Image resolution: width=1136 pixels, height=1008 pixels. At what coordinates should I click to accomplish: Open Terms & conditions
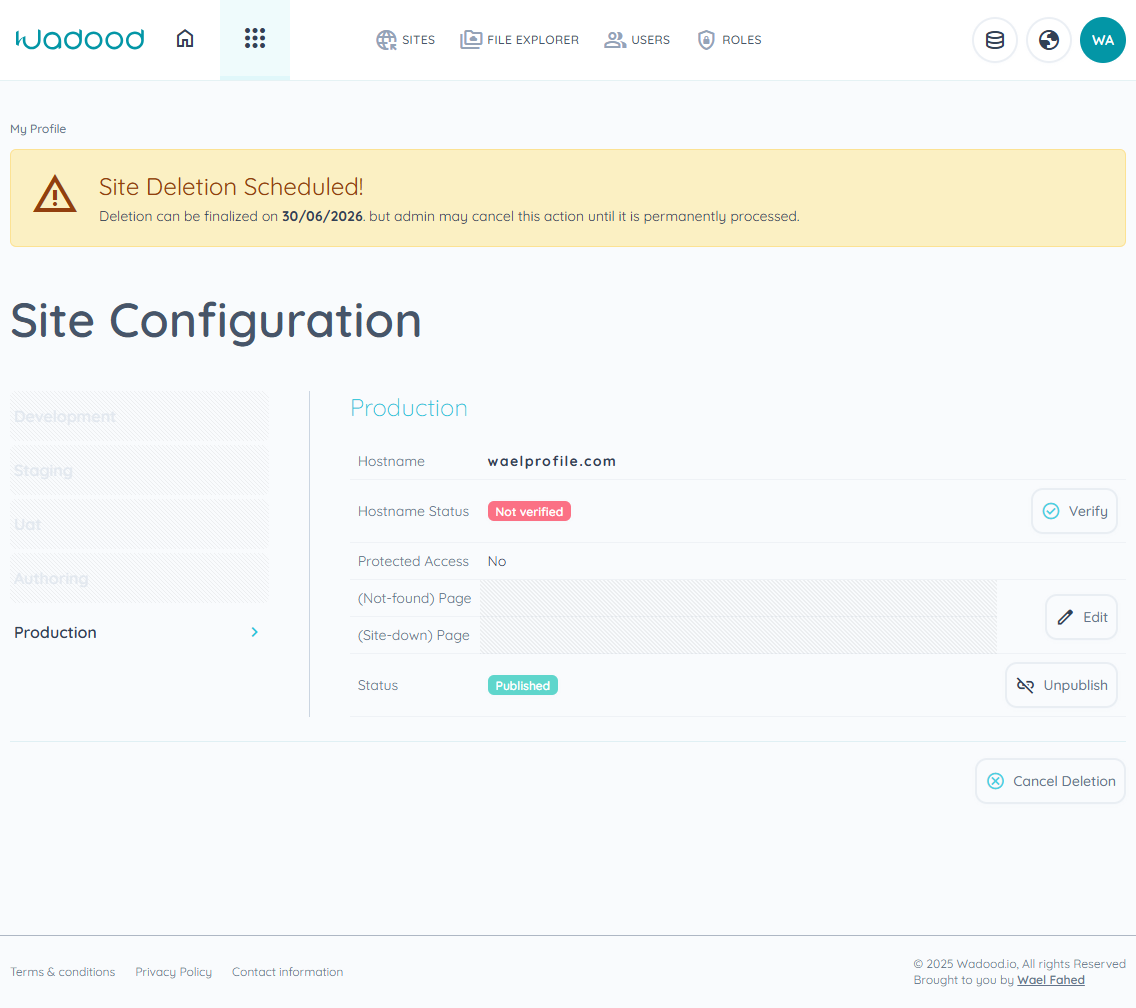click(x=63, y=972)
